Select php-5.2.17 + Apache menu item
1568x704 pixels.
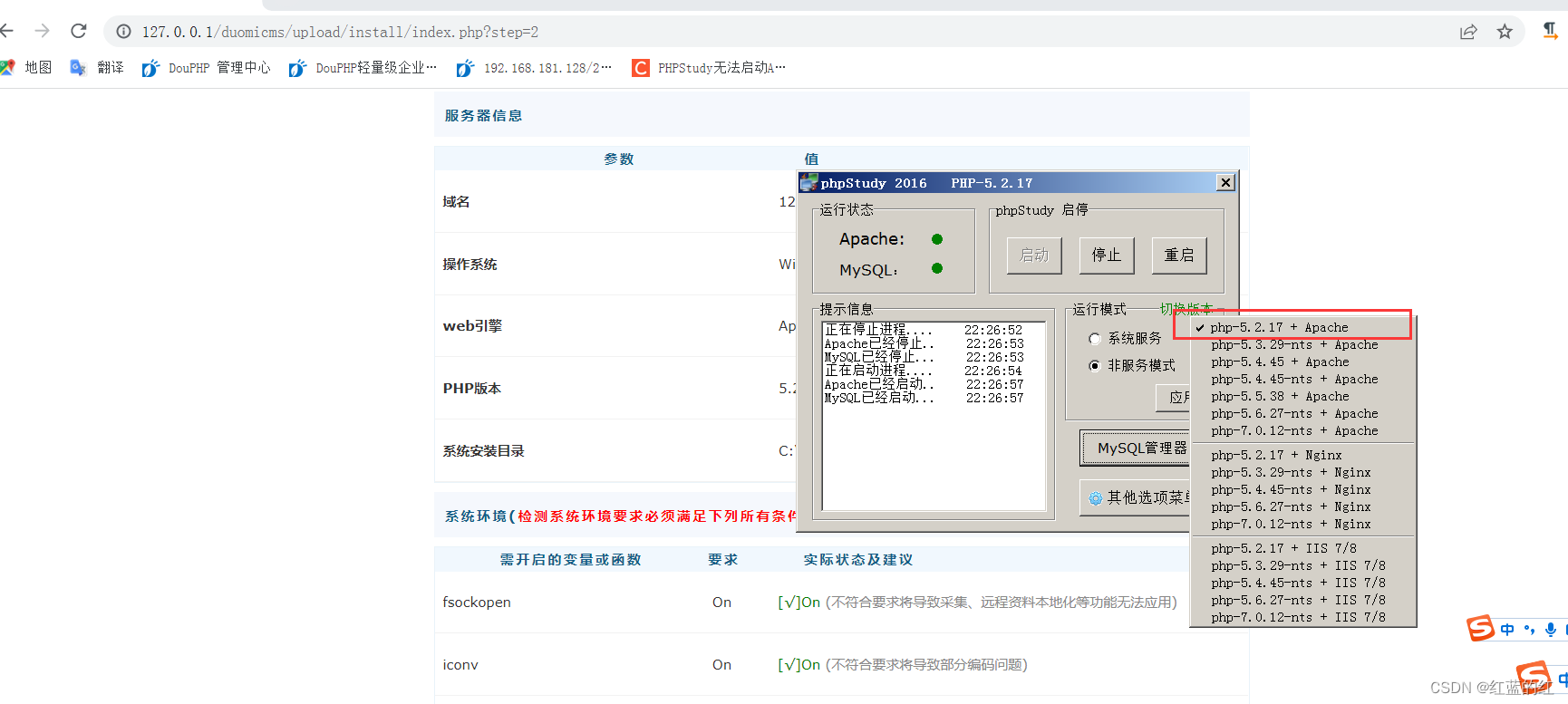coord(1301,327)
